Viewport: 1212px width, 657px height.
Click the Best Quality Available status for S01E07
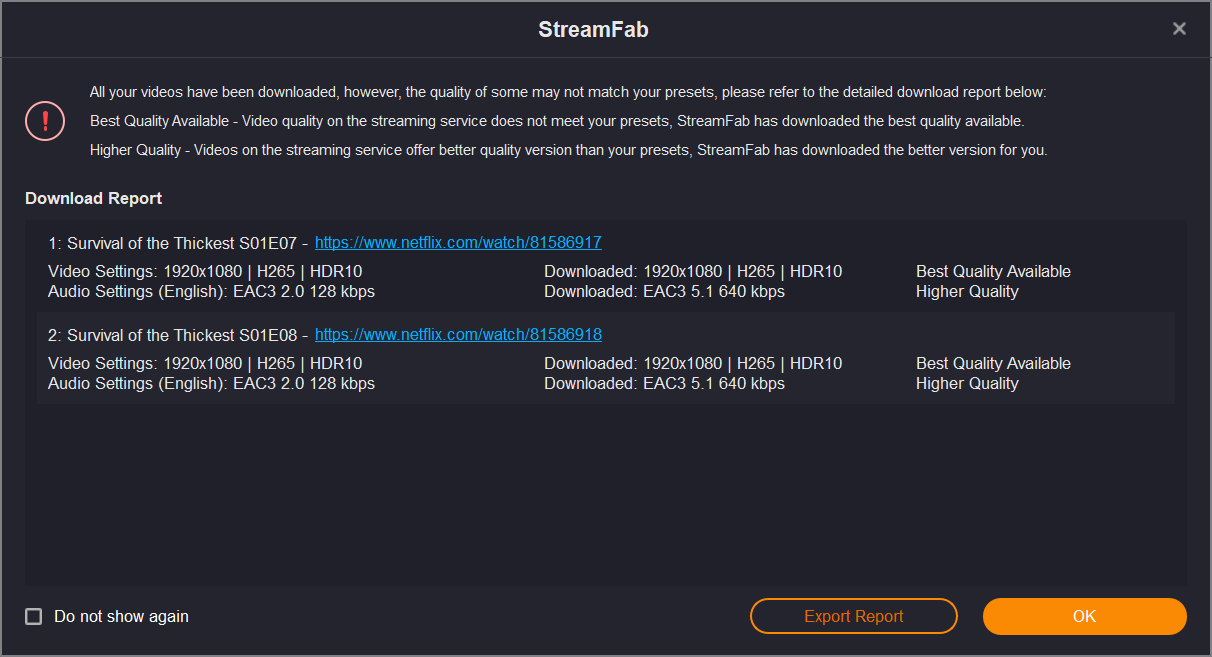pos(993,271)
